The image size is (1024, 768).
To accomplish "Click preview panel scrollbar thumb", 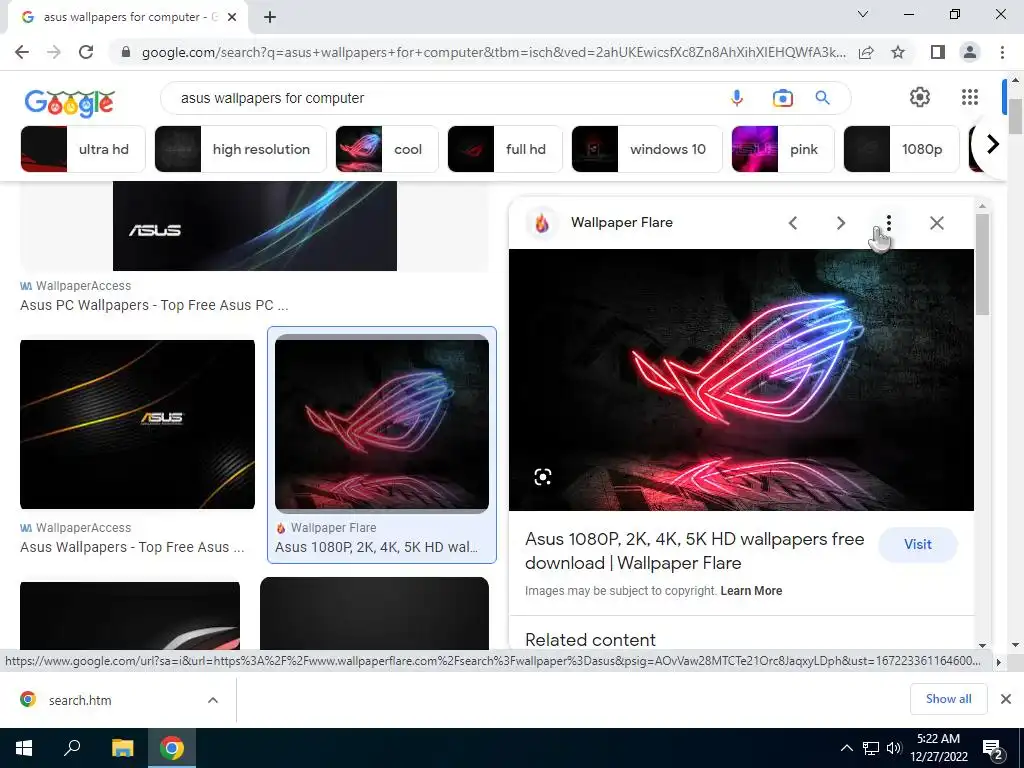I will click(x=982, y=264).
